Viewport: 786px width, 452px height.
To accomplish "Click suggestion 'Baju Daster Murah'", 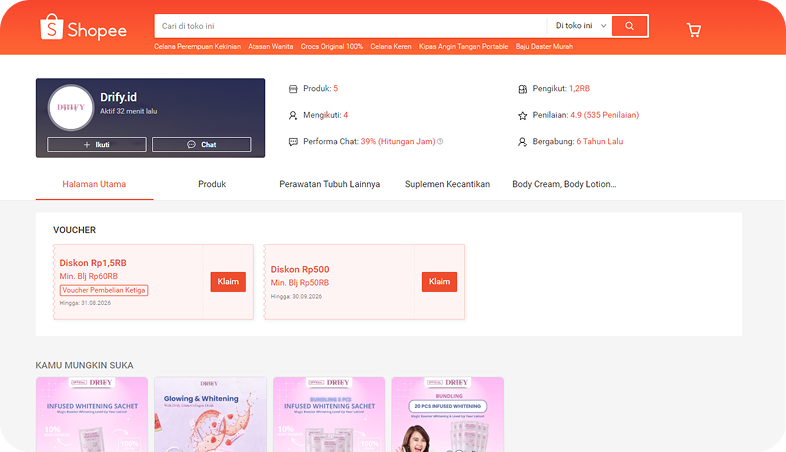I will click(x=544, y=46).
